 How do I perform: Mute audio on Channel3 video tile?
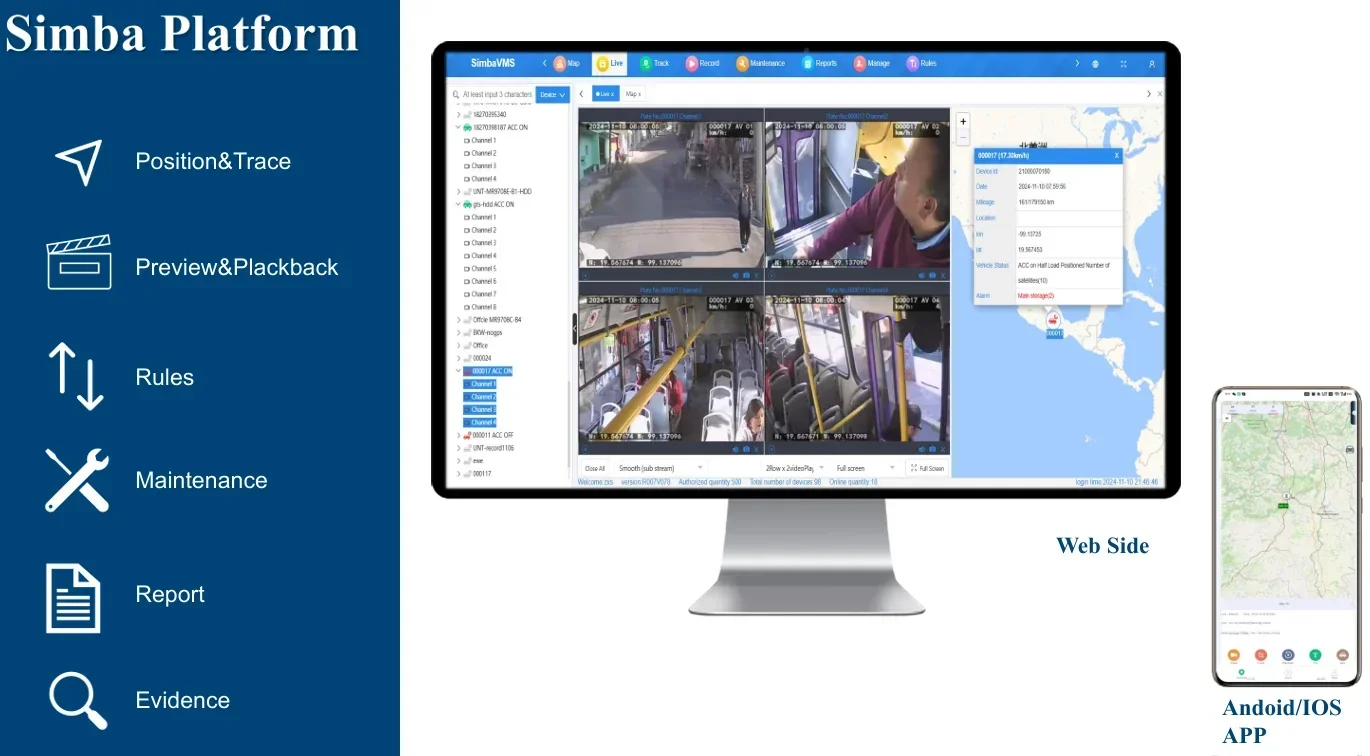pyautogui.click(x=735, y=449)
